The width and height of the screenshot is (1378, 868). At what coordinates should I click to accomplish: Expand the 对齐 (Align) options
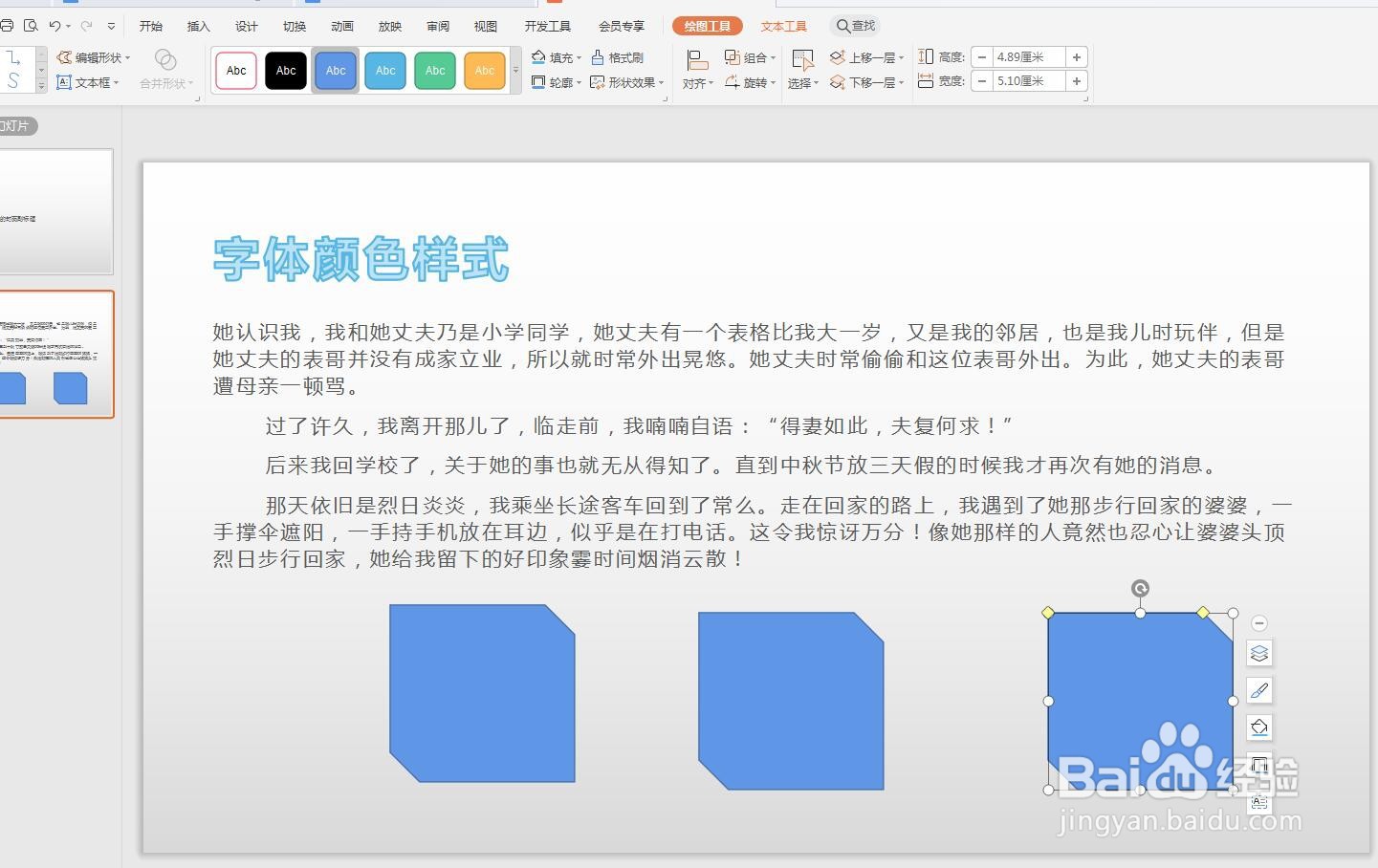click(x=697, y=82)
